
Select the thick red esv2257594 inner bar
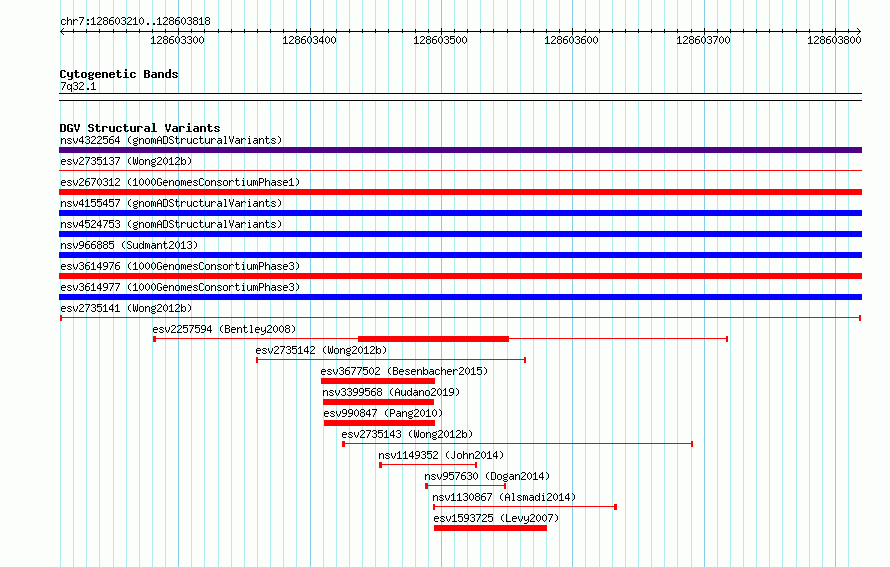coord(433,339)
